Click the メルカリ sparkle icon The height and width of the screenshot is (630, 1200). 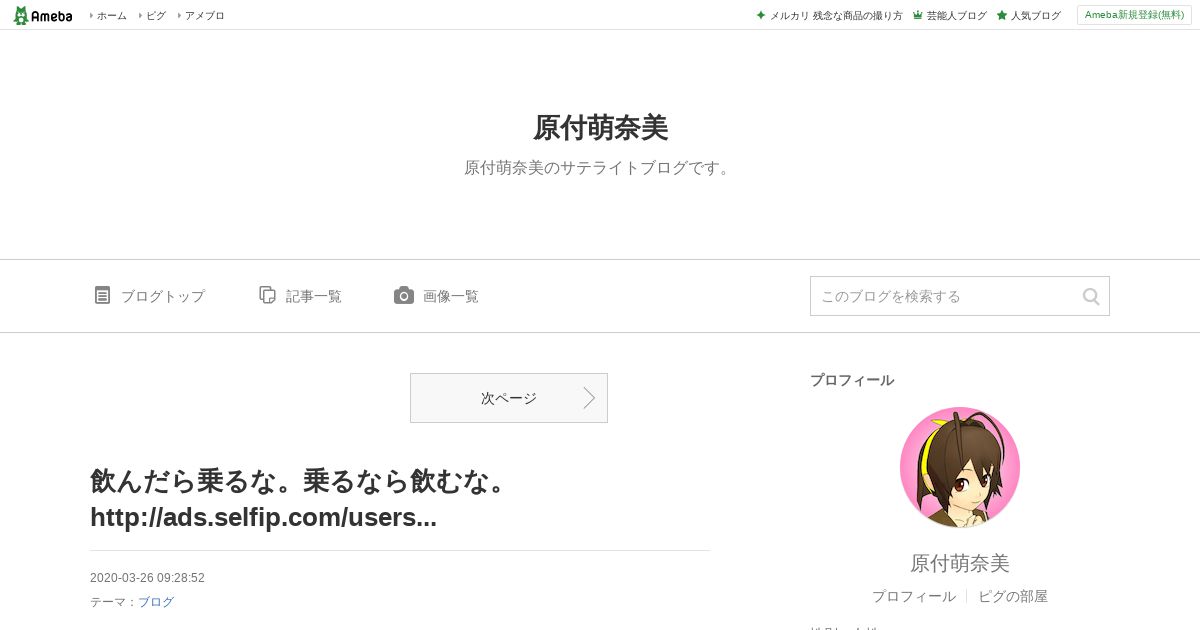coord(761,15)
